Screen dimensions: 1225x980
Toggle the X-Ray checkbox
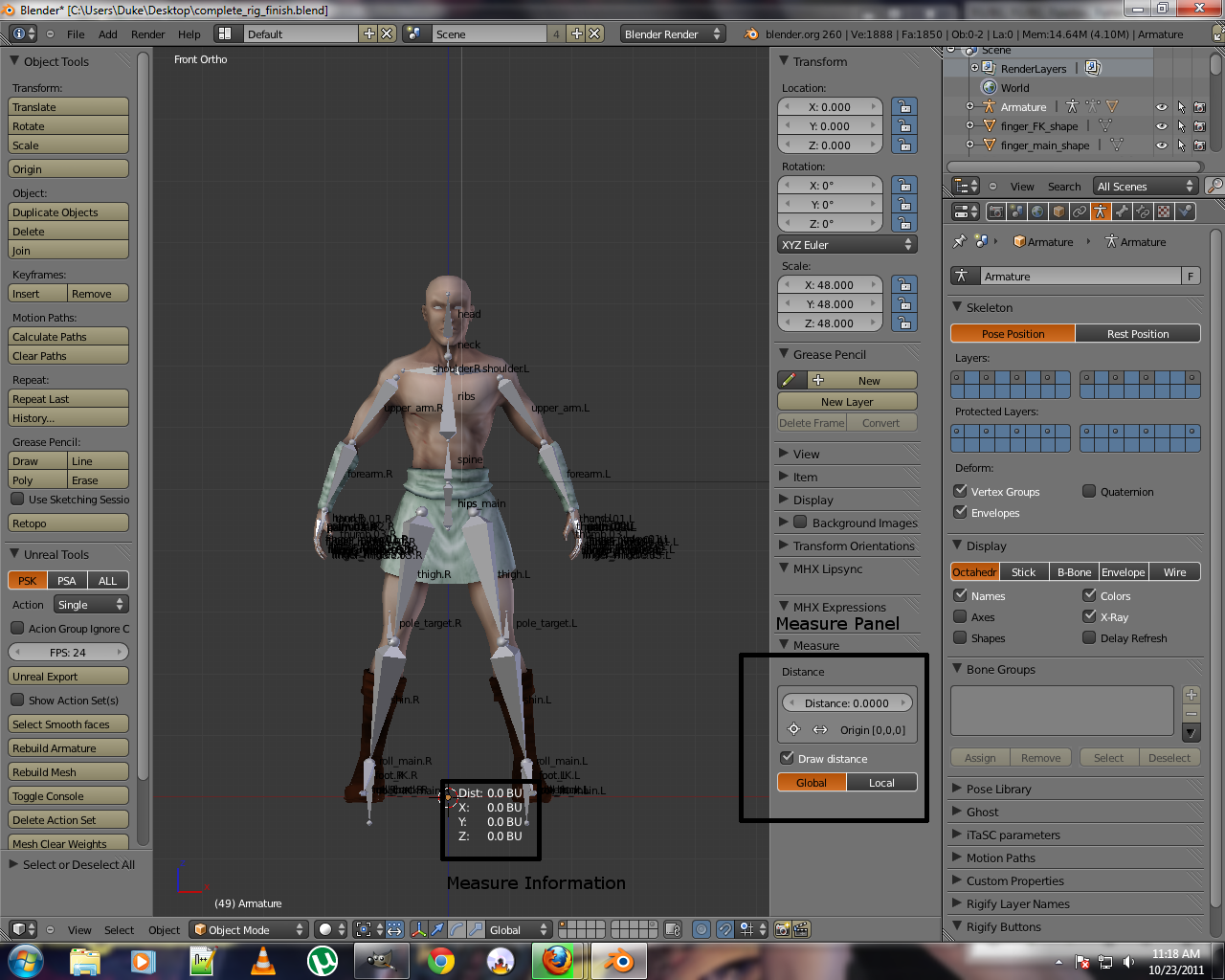pyautogui.click(x=1089, y=616)
